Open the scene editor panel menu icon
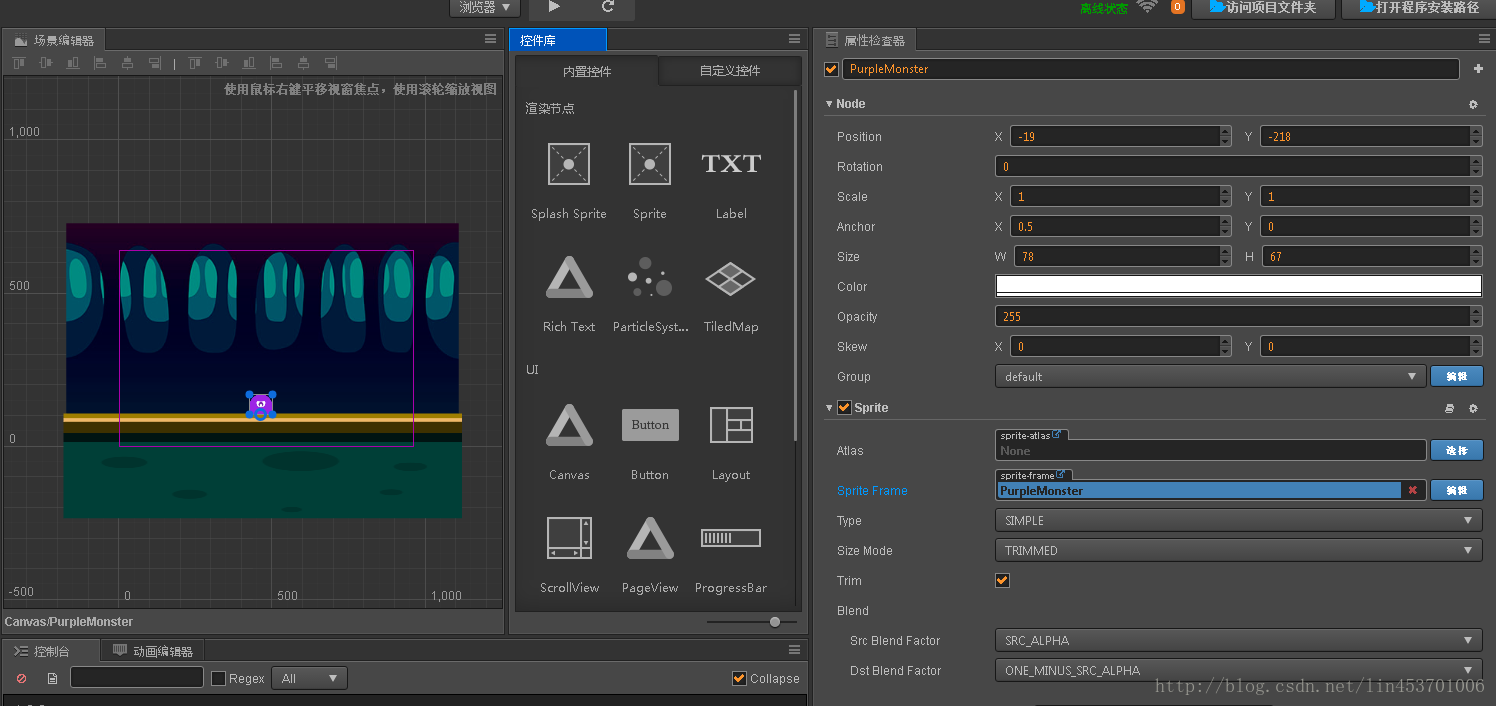This screenshot has height=706, width=1496. [x=490, y=39]
